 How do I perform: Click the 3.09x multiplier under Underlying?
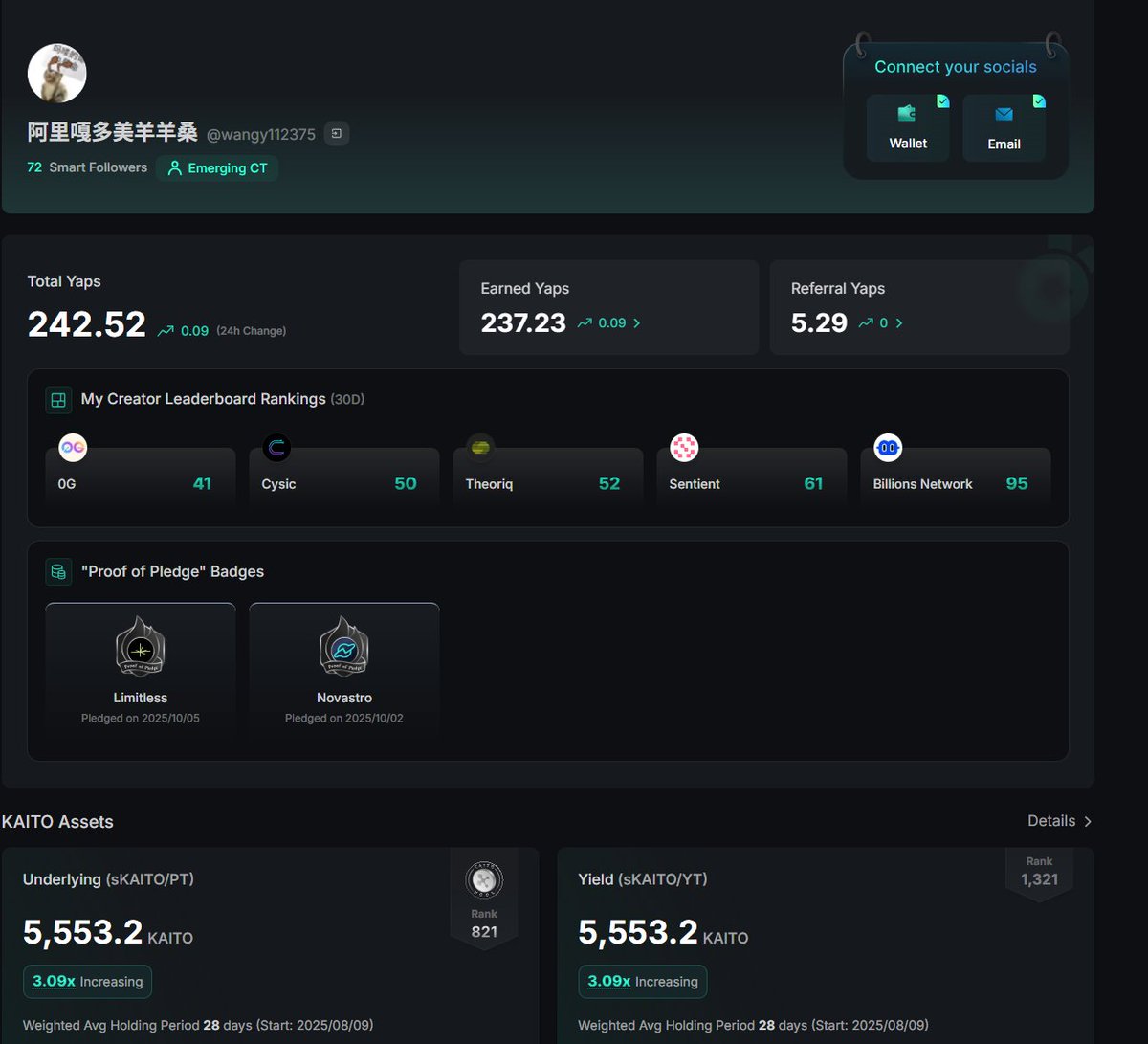(x=54, y=982)
